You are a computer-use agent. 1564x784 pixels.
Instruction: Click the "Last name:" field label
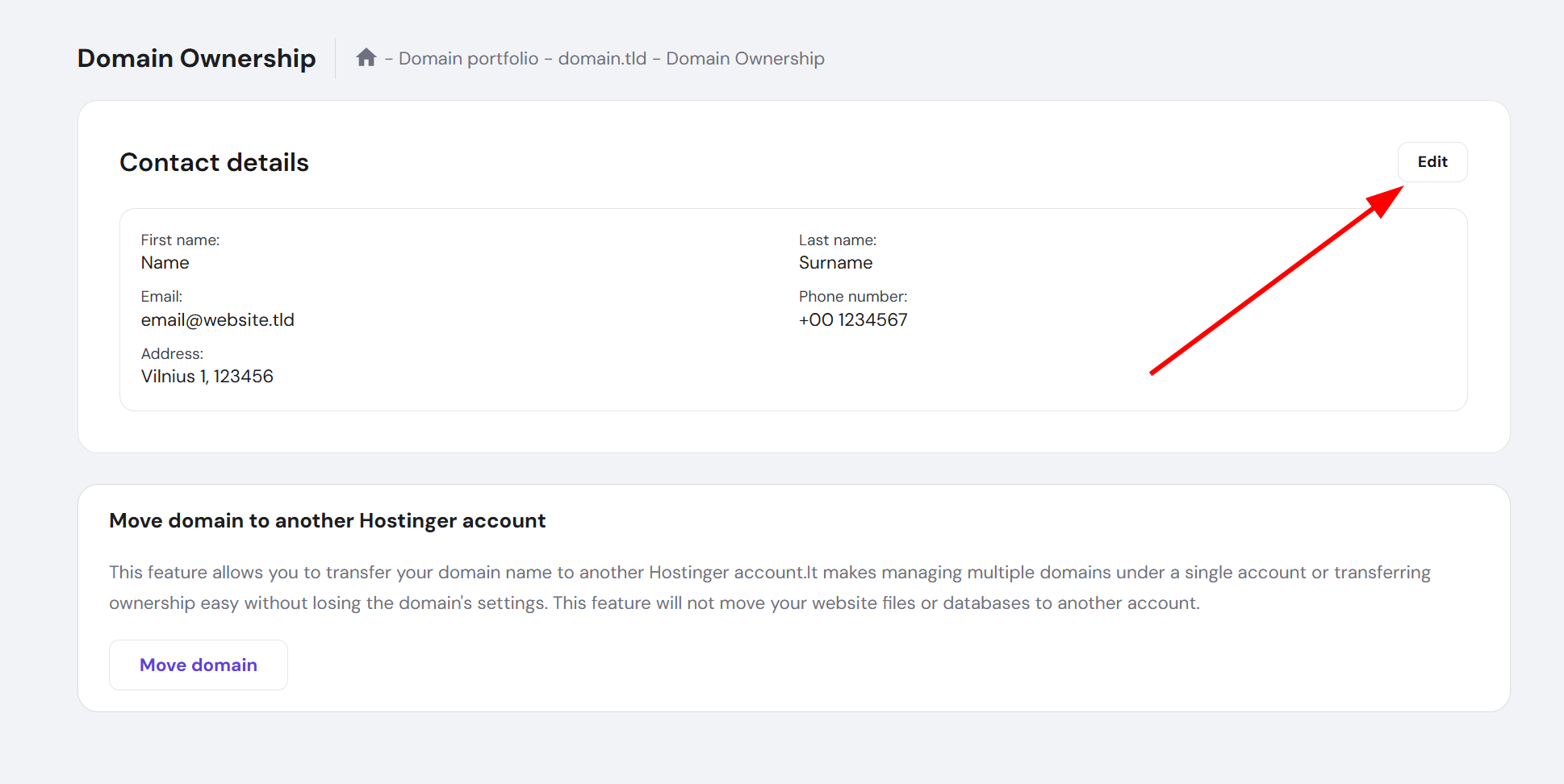point(837,240)
